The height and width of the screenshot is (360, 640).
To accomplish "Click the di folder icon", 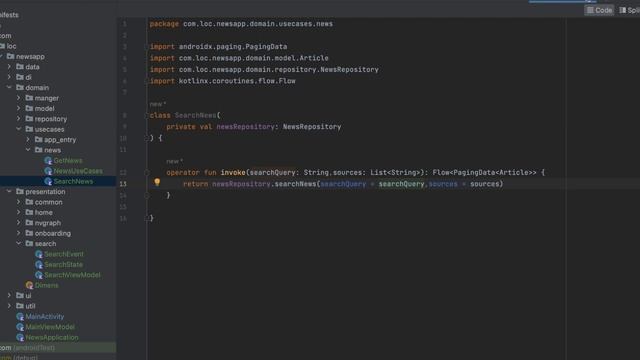I will 20,77.
